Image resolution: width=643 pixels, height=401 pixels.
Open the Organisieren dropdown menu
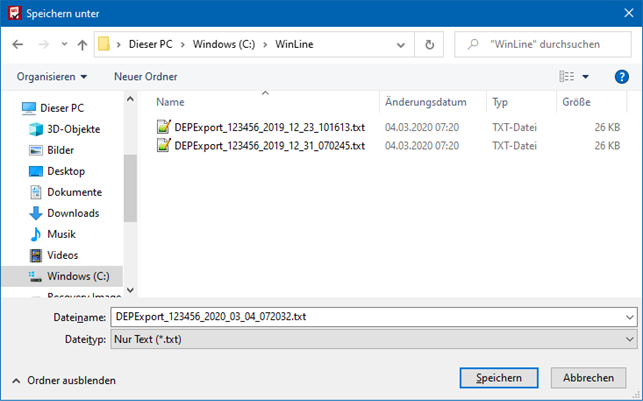click(x=52, y=76)
